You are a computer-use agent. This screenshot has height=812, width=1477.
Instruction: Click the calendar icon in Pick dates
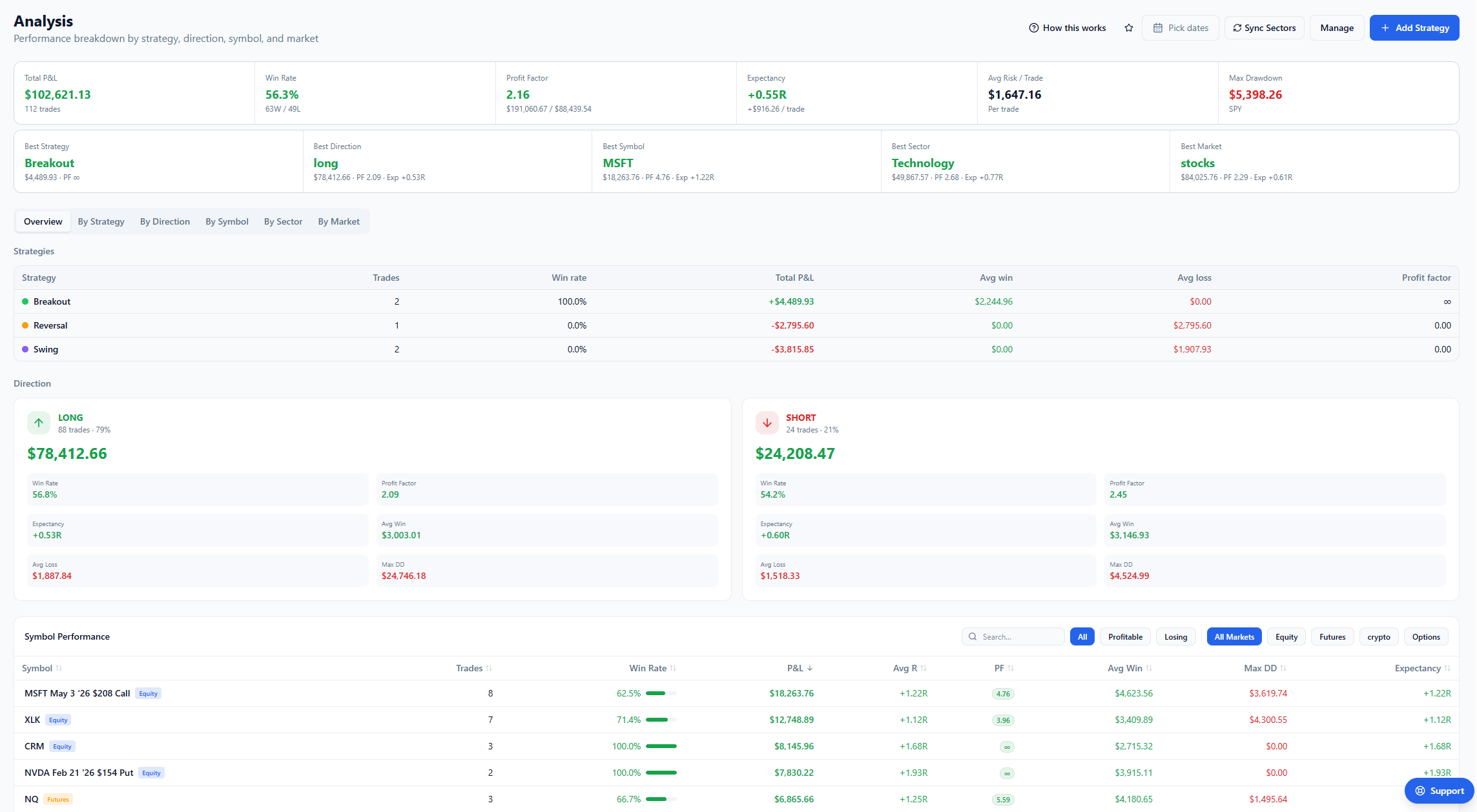pyautogui.click(x=1158, y=28)
